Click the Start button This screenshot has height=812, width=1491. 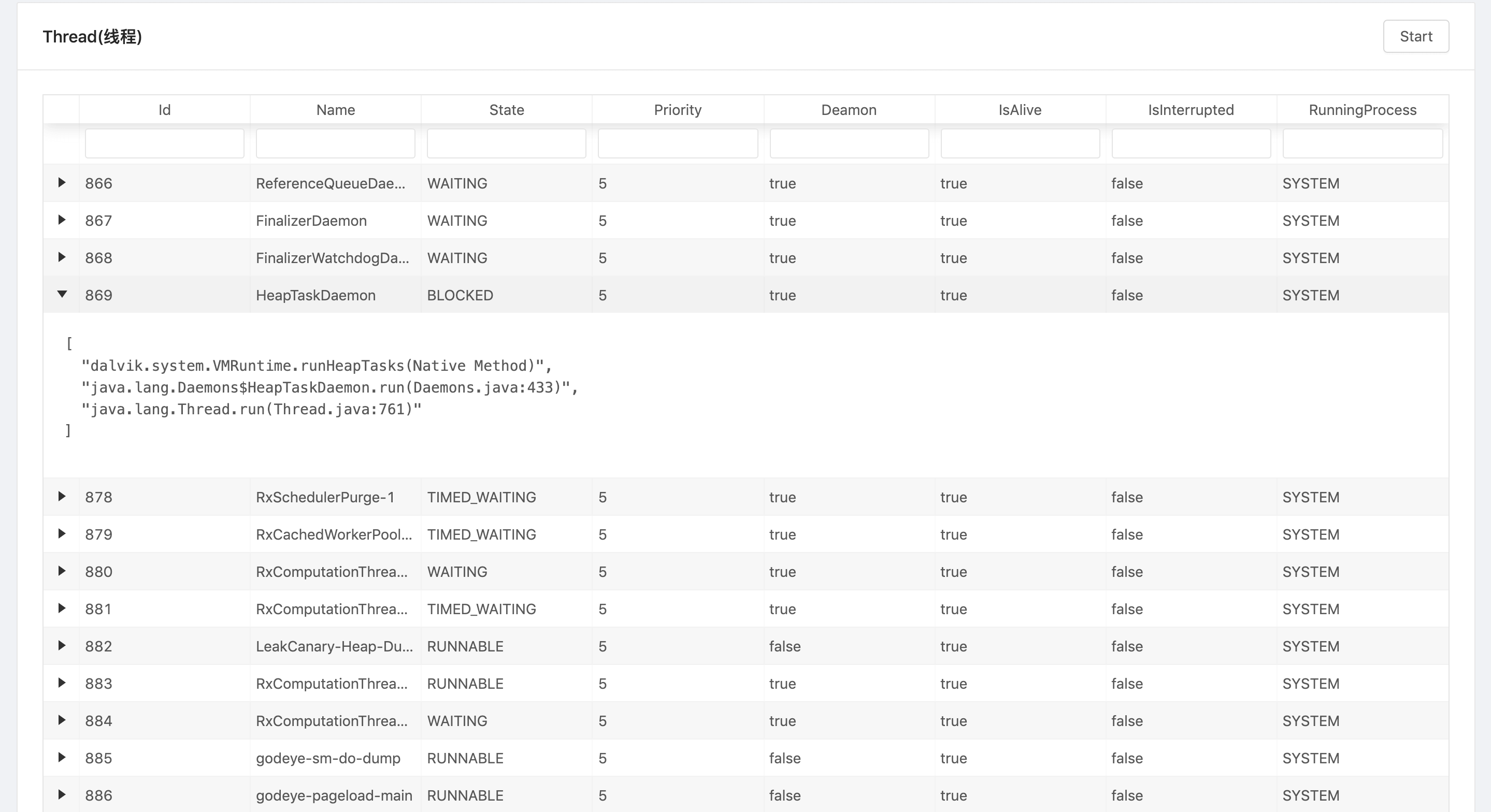point(1416,36)
